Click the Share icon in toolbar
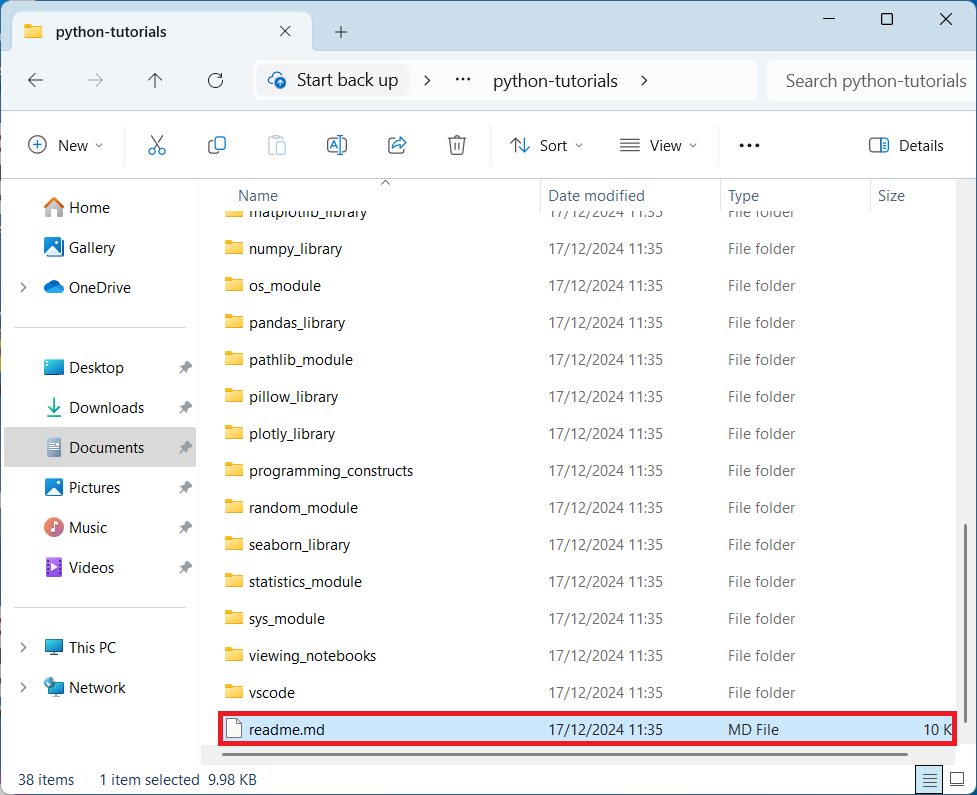 397,145
